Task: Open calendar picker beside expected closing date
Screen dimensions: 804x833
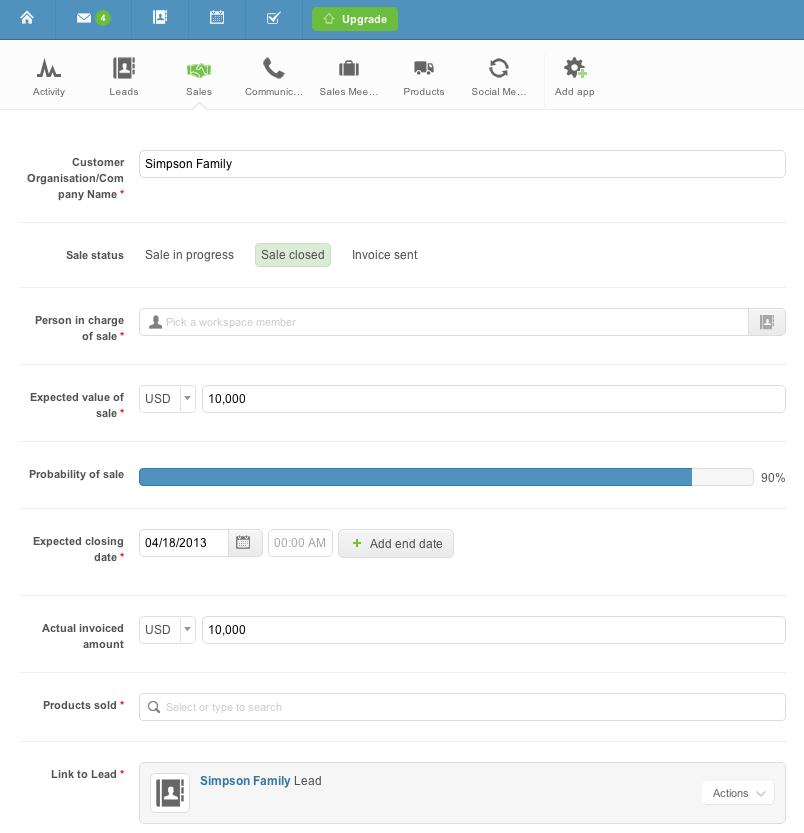Action: [243, 542]
